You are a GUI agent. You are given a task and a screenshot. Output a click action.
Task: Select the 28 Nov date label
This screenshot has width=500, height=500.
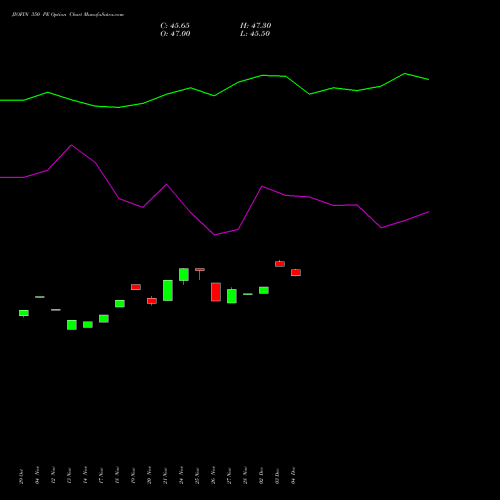pyautogui.click(x=245, y=475)
